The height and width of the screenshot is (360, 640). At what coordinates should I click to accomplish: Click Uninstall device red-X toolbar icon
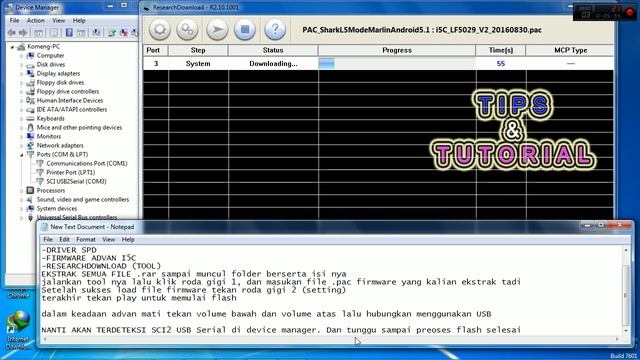124,33
